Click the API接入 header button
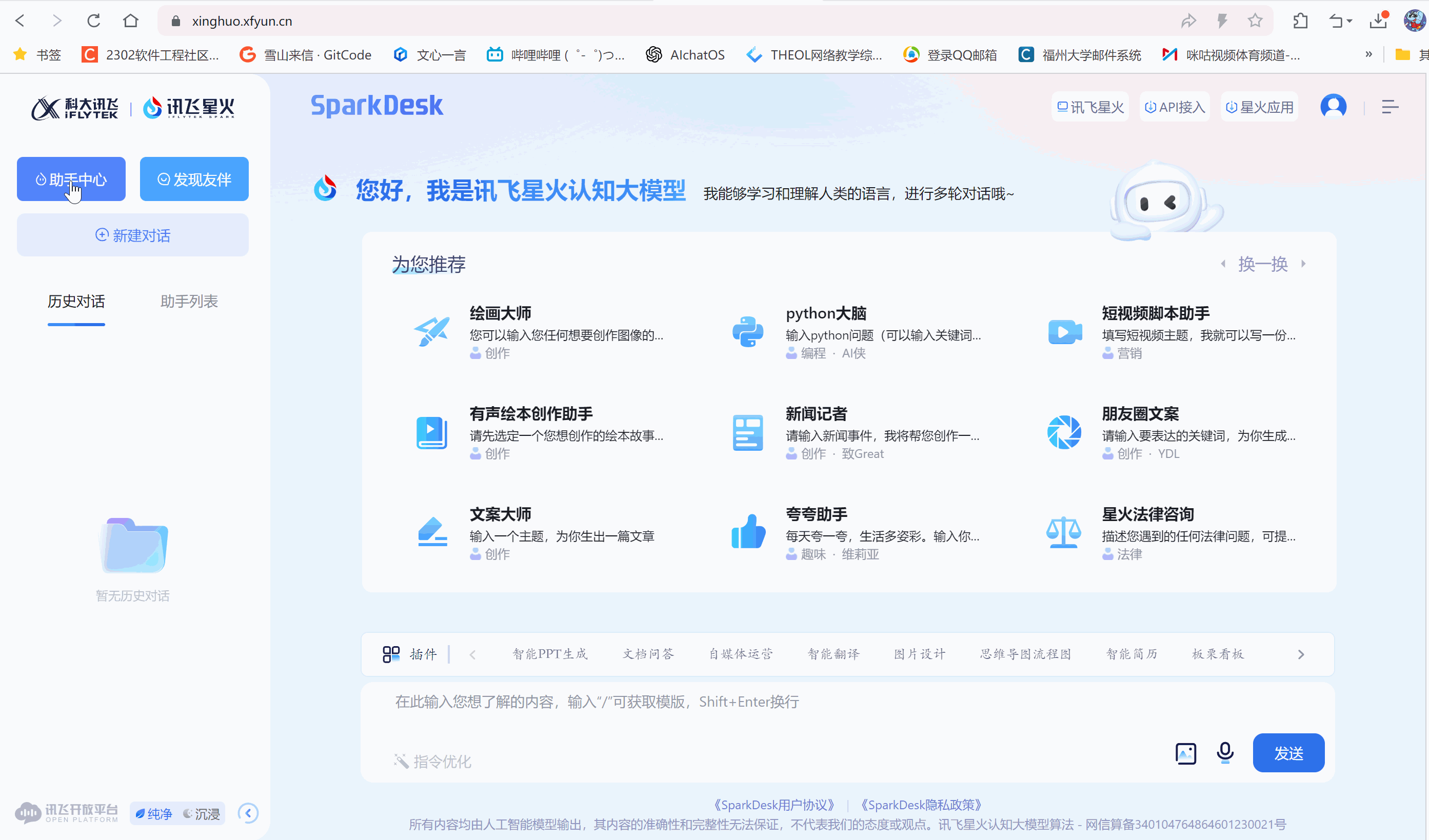 1175,107
